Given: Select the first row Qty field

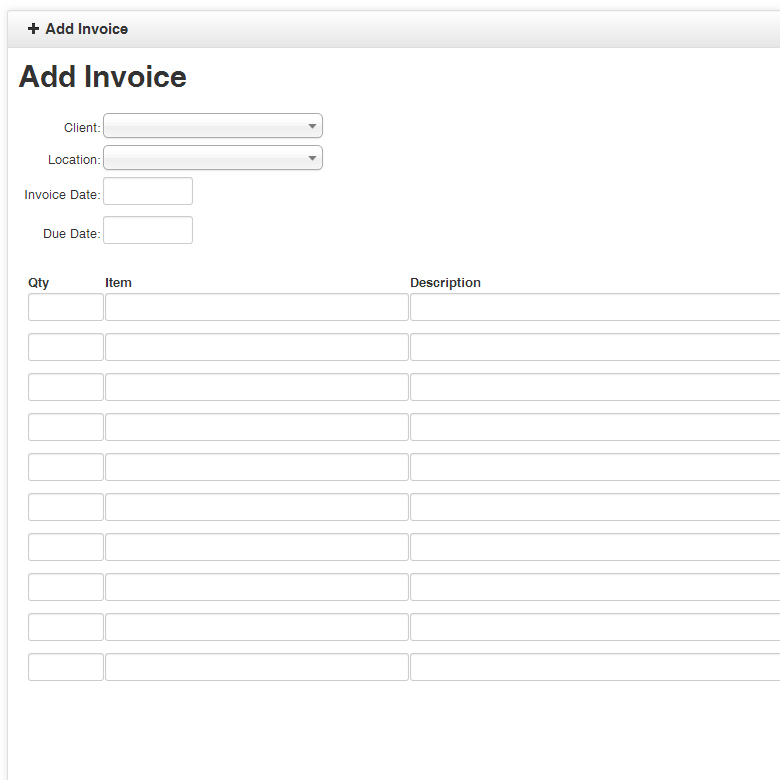Looking at the screenshot, I should (x=66, y=307).
